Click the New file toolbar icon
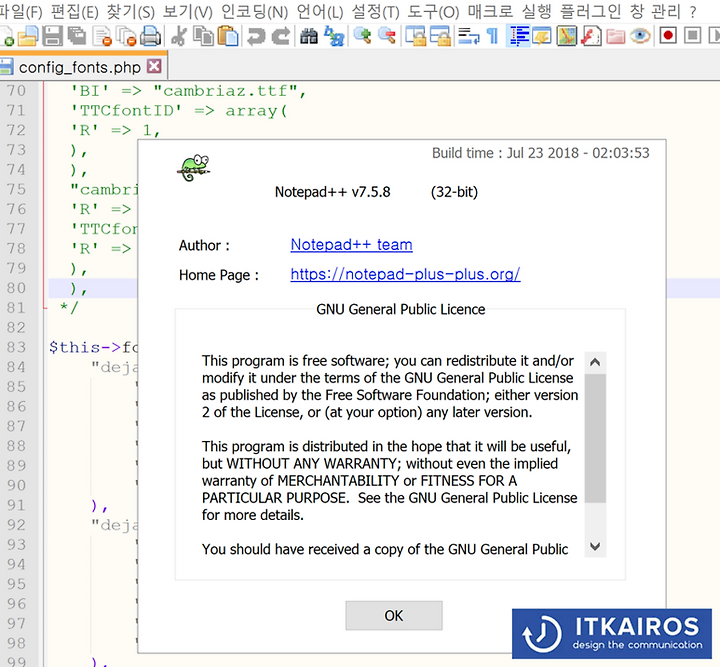 [6, 36]
